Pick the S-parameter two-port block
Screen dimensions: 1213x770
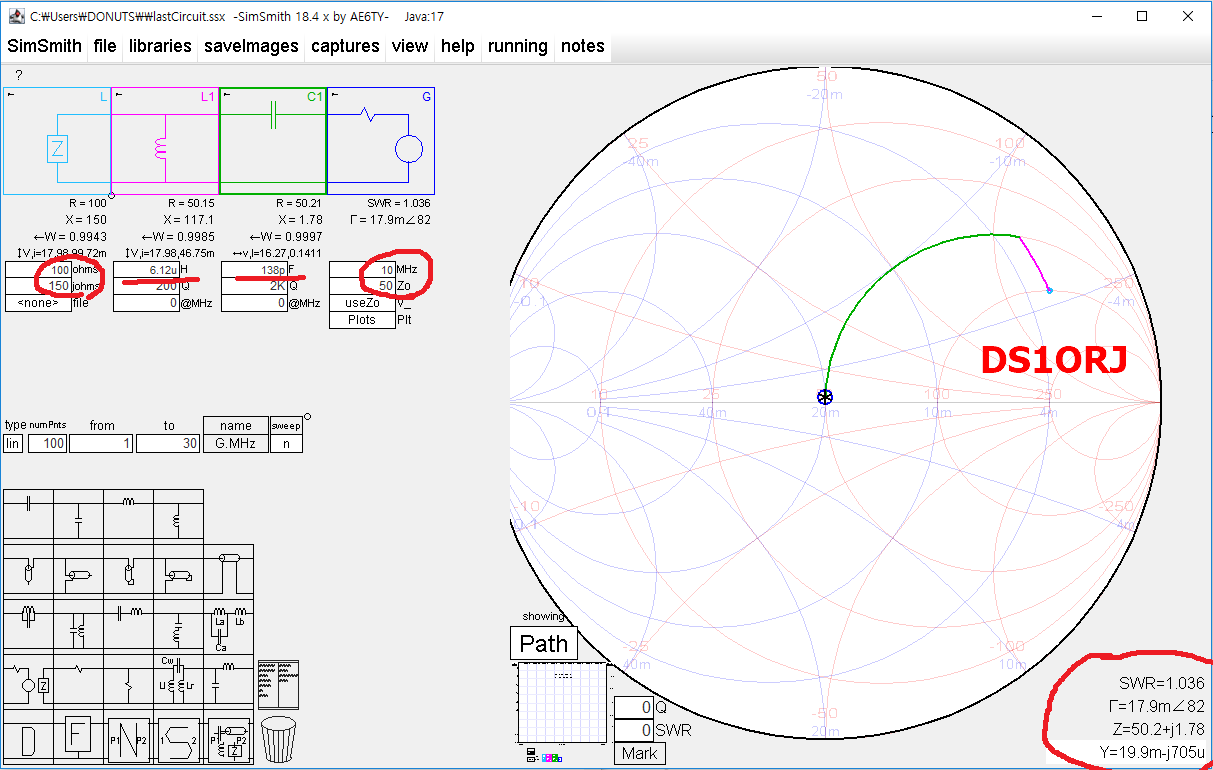(x=179, y=737)
